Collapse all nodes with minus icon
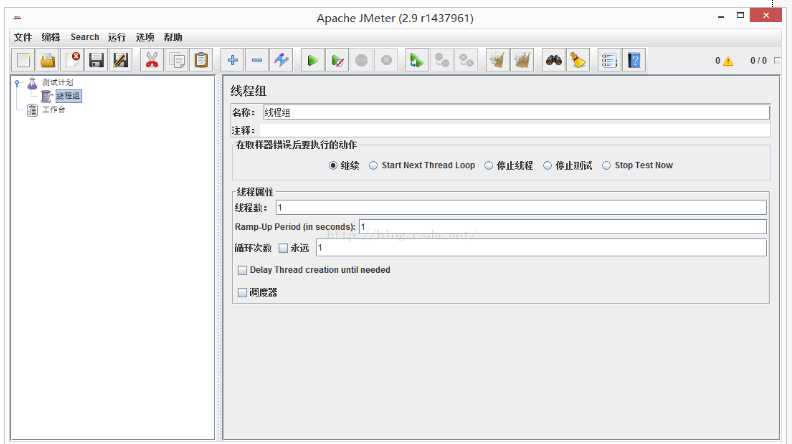This screenshot has height=444, width=792. point(257,61)
